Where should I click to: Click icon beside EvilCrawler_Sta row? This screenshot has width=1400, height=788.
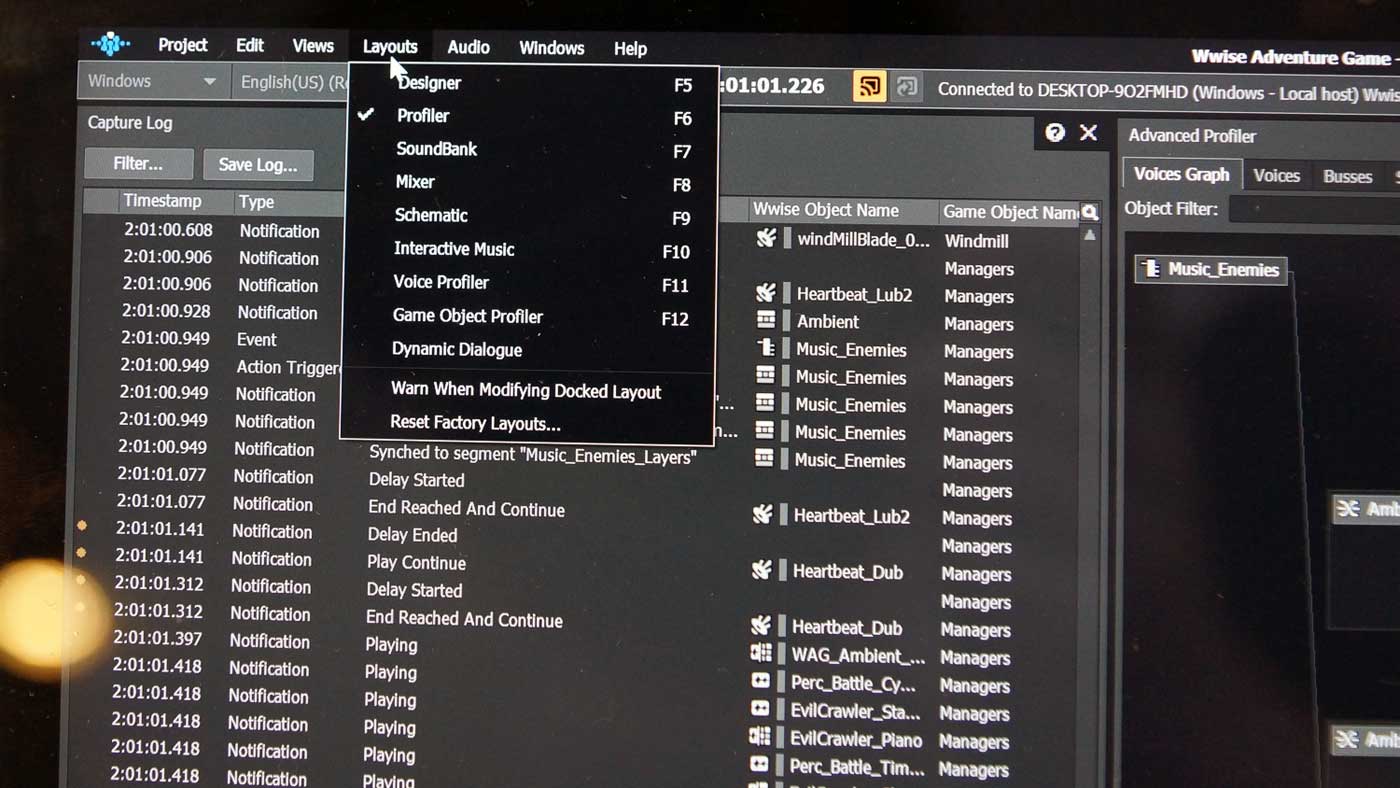point(760,711)
